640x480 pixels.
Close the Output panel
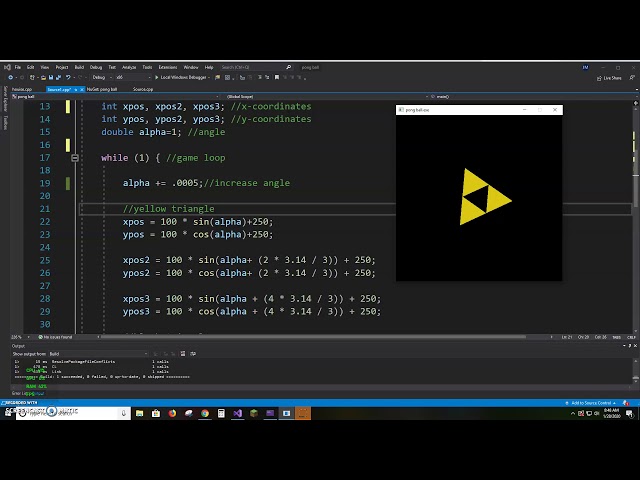coord(635,346)
